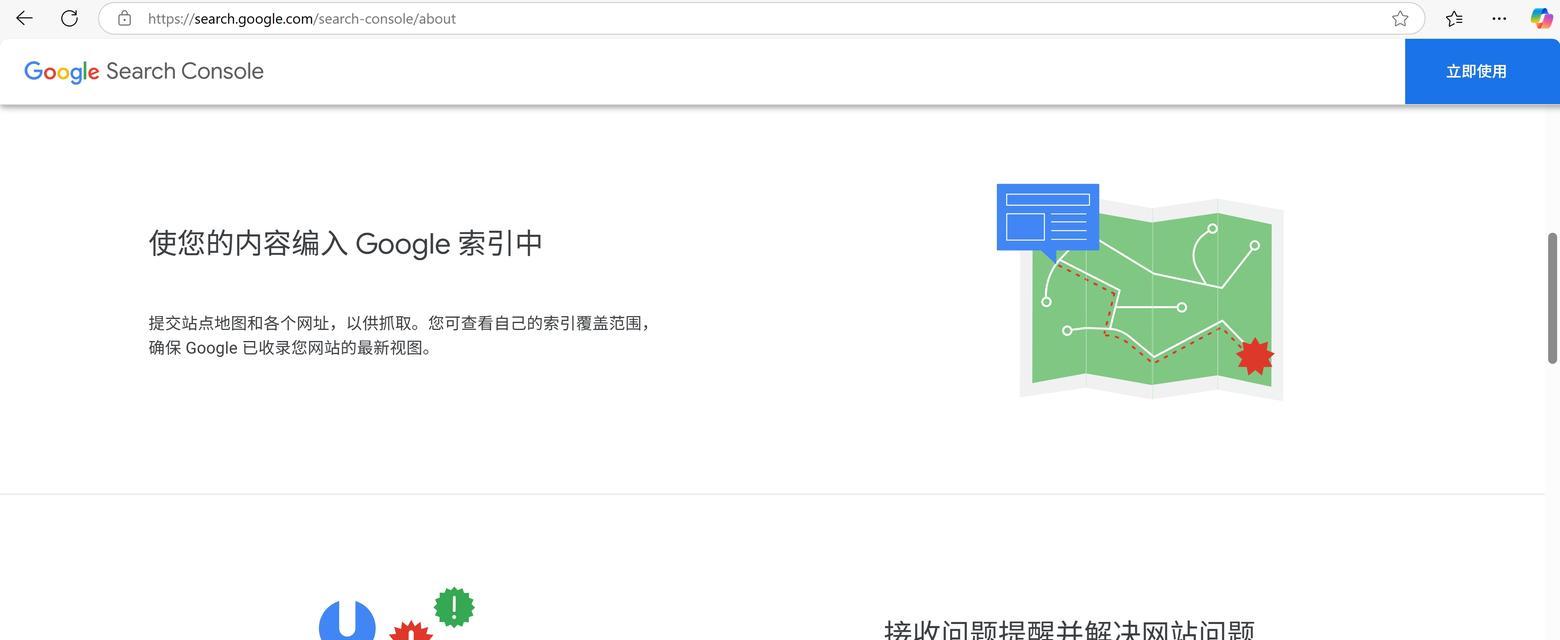Go back using the browser back arrow
Viewport: 1560px width, 640px height.
coord(24,18)
